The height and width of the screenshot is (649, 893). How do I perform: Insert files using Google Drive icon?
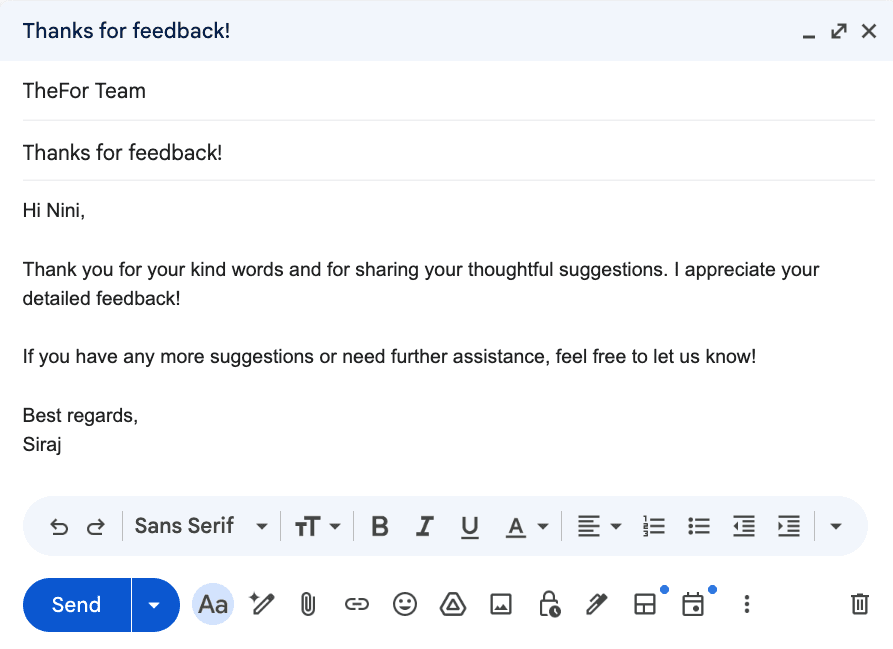[453, 604]
